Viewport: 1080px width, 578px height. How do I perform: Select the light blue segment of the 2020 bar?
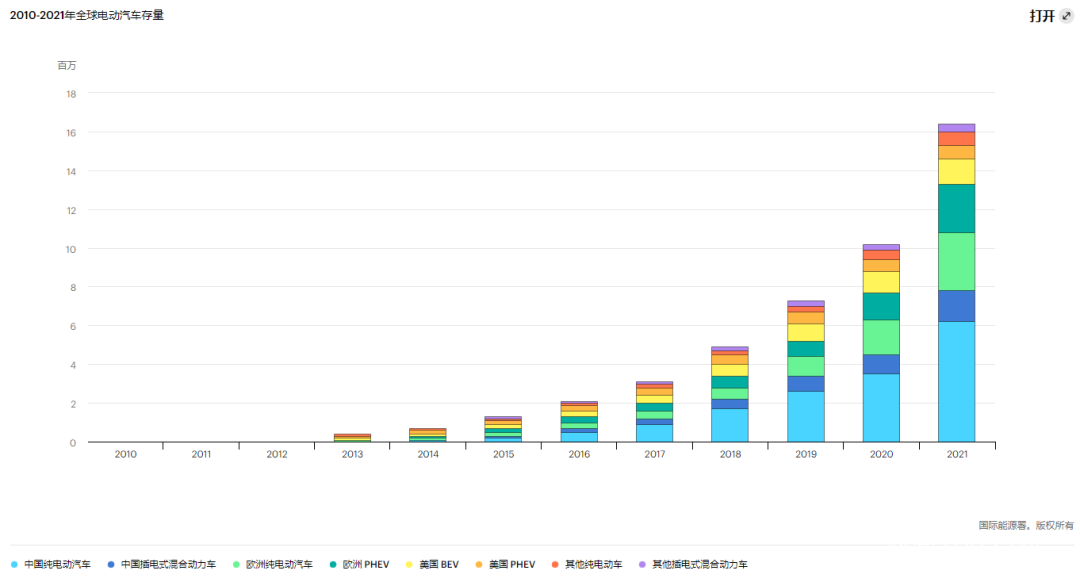tap(881, 408)
